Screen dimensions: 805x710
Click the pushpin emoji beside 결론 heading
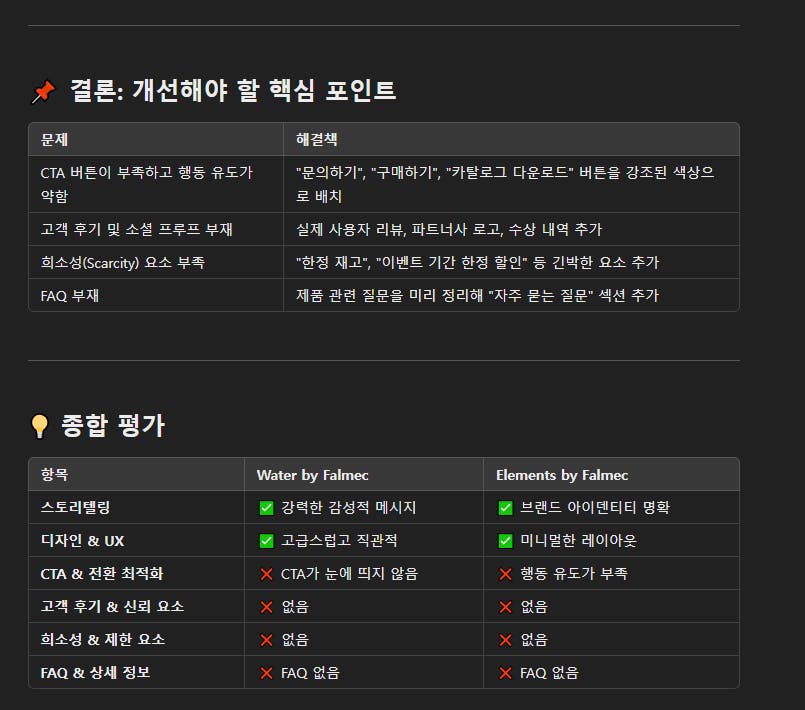[x=44, y=91]
